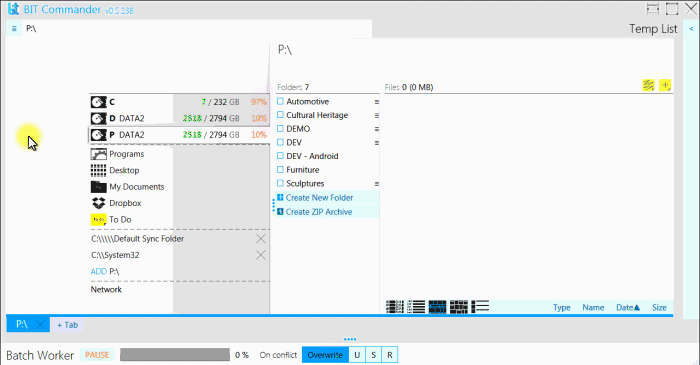
Task: Expand the DEV folder menu handle
Action: tap(377, 143)
